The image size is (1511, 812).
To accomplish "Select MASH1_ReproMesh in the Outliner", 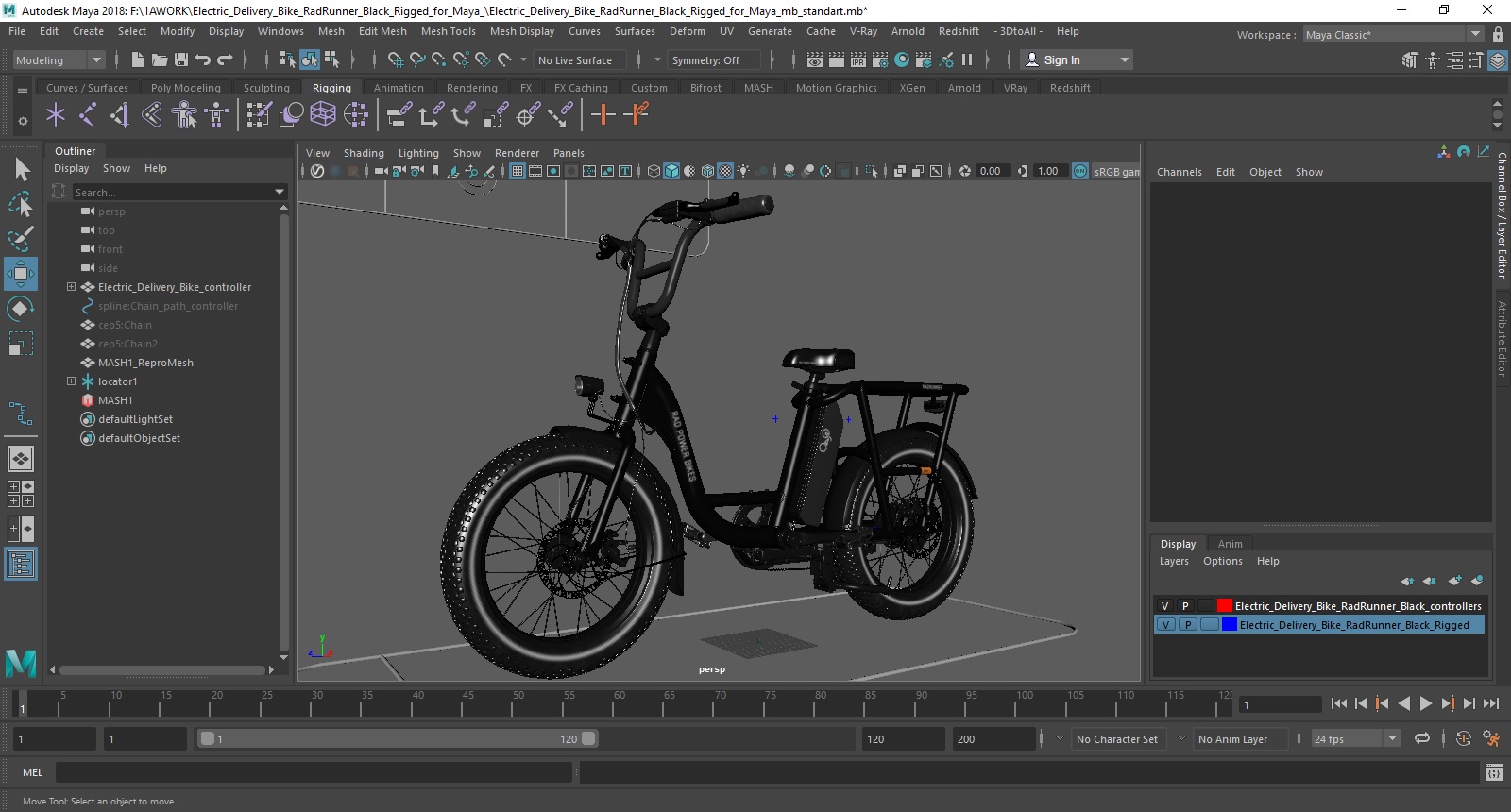I will pos(145,363).
